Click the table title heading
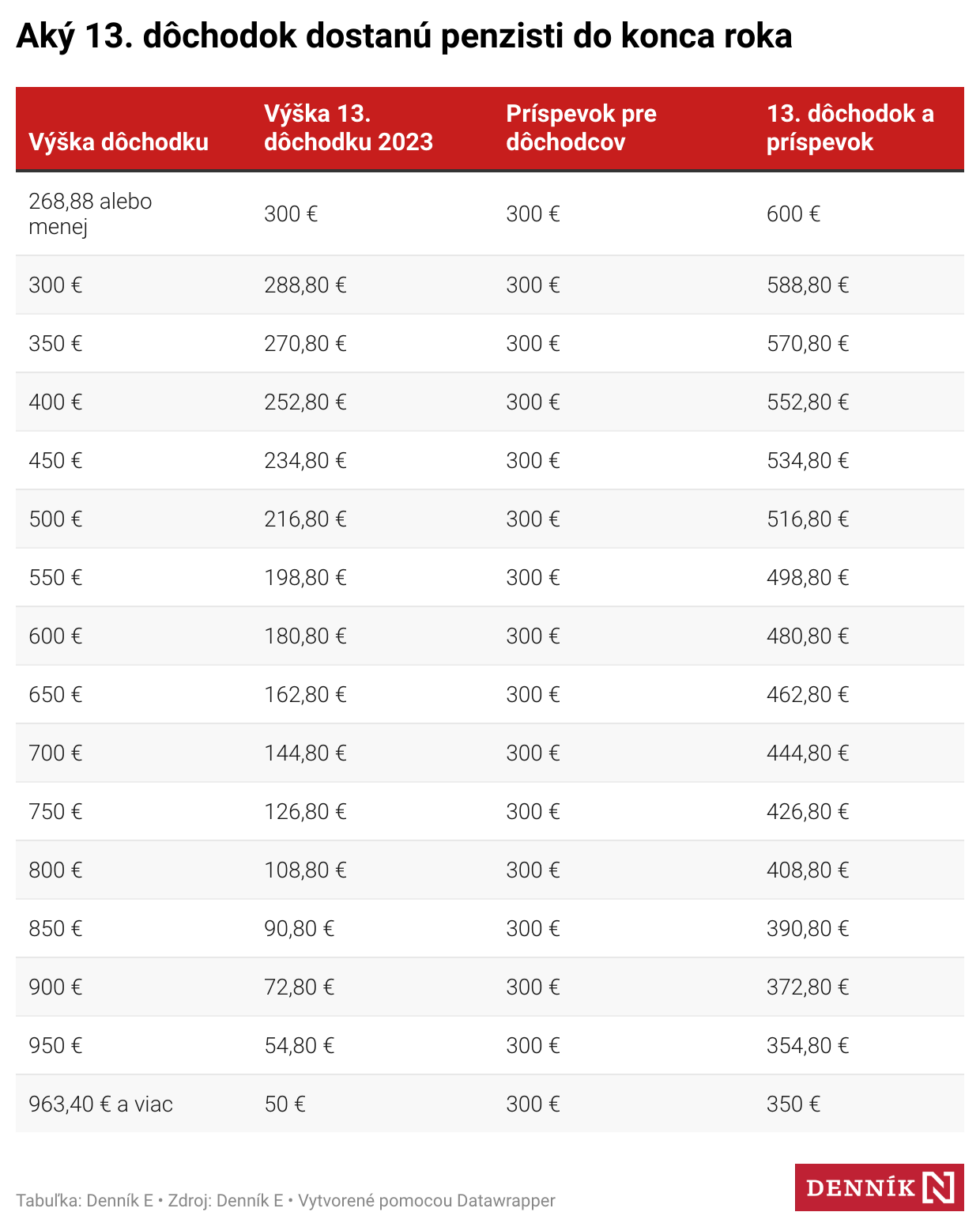Image resolution: width=980 pixels, height=1227 pixels. click(x=403, y=37)
